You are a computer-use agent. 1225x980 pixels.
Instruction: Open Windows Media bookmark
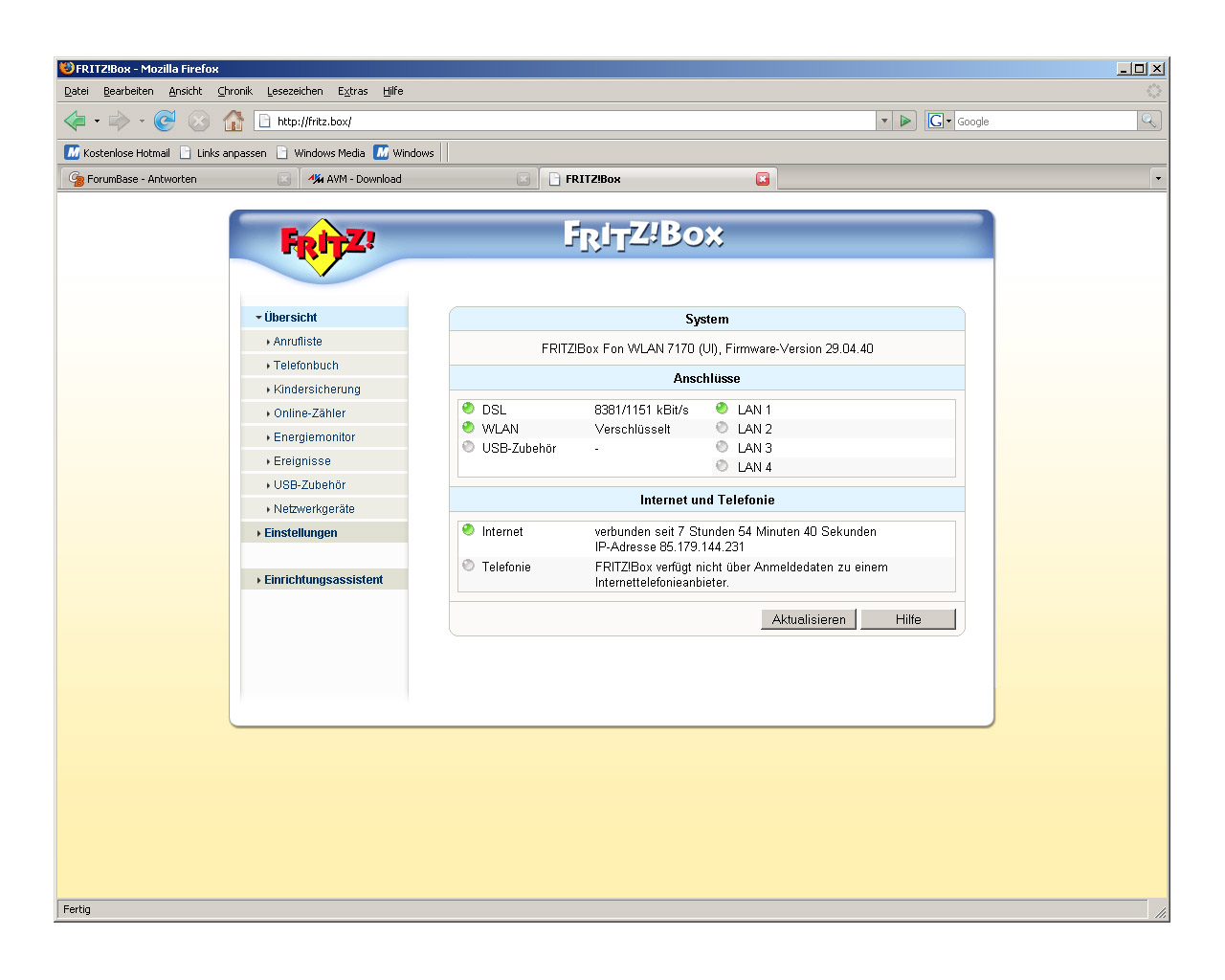tap(321, 153)
